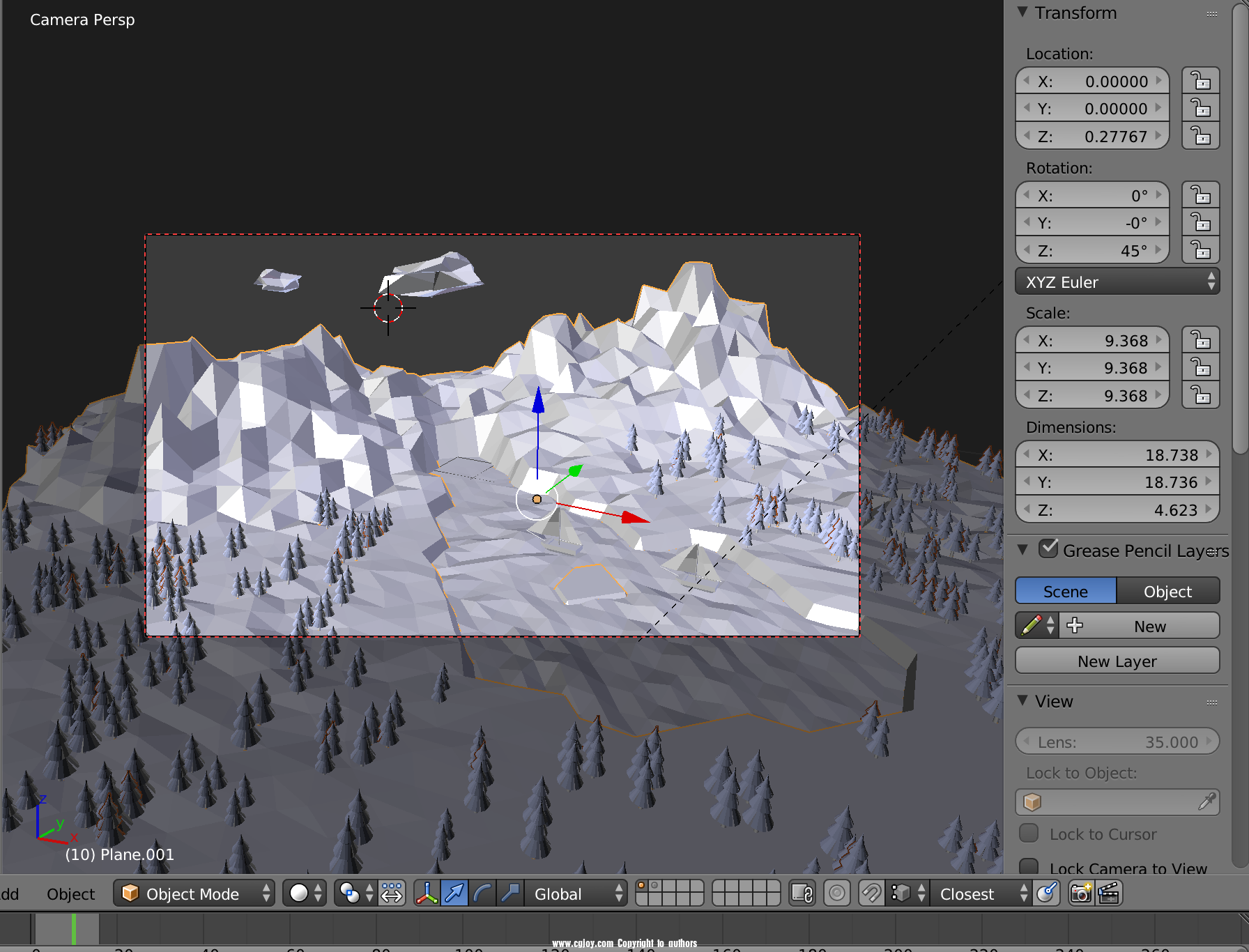1249x952 pixels.
Task: Click the blue Z axis manipulator arrow
Action: (x=538, y=401)
